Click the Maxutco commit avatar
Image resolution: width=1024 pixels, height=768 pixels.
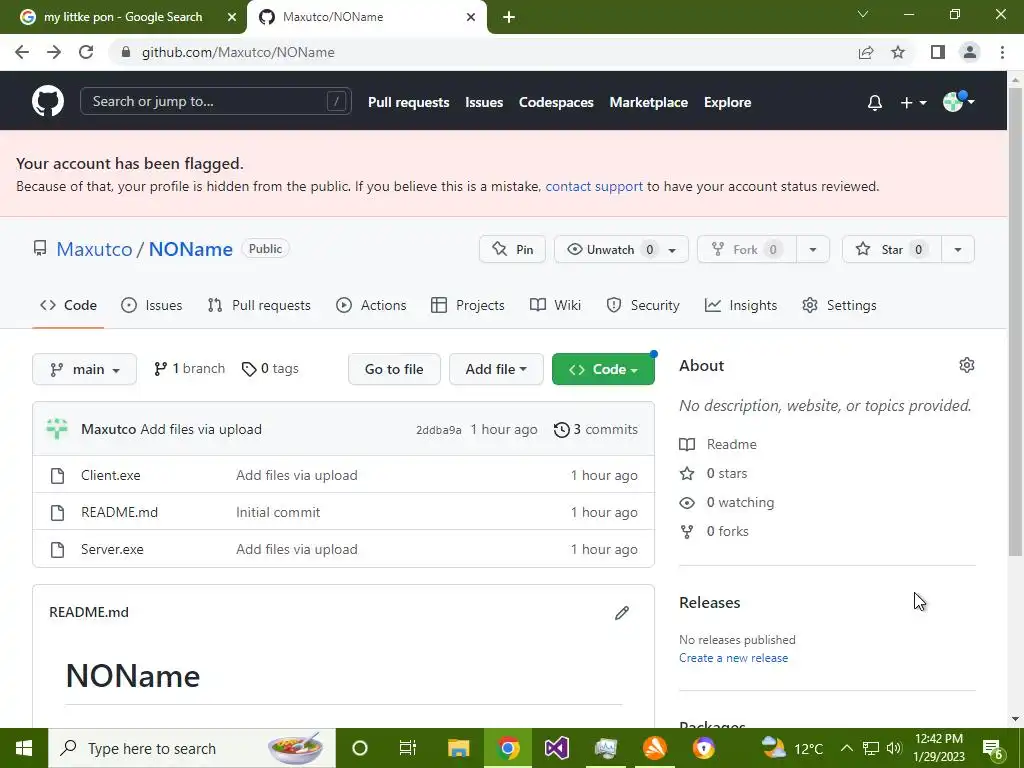coord(57,429)
